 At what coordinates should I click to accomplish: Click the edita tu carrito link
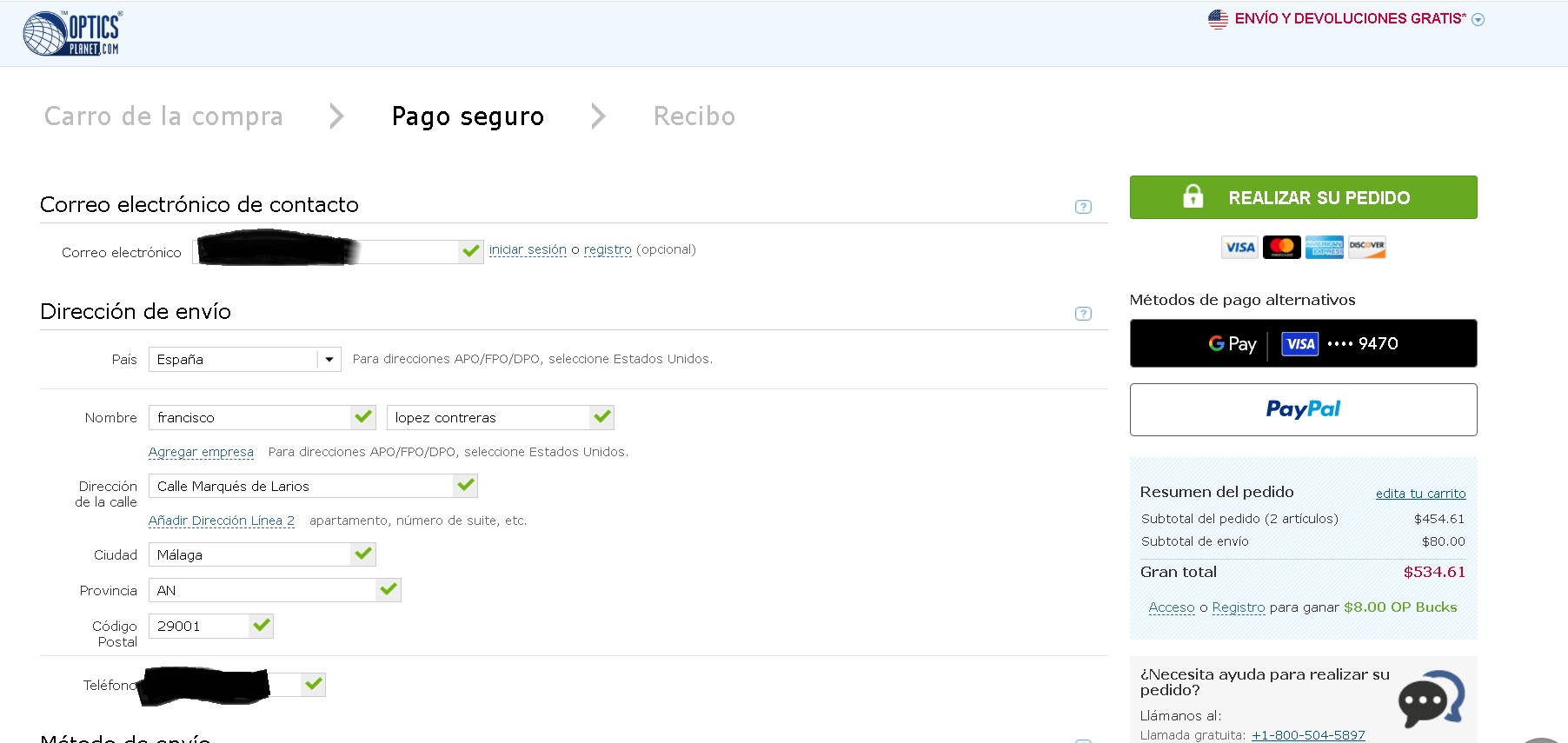click(1420, 494)
